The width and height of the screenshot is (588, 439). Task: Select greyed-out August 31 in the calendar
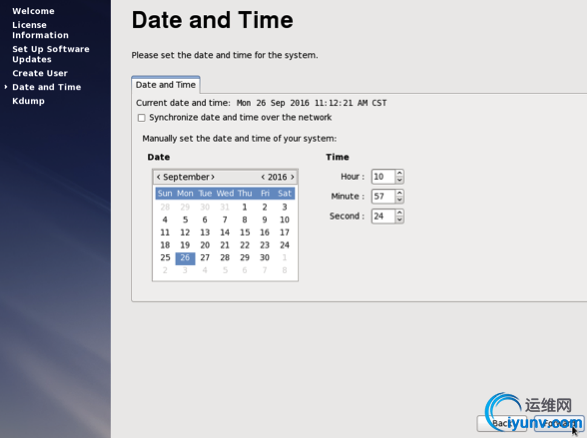[225, 207]
